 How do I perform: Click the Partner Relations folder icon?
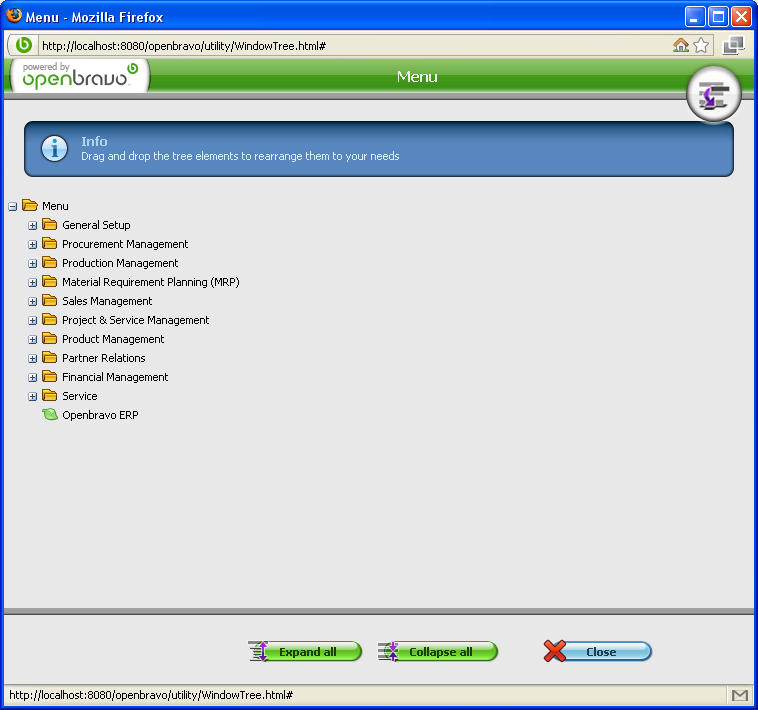(49, 357)
